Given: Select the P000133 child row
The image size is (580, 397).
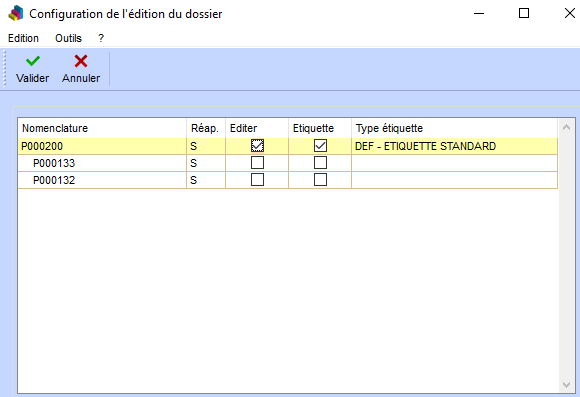Looking at the screenshot, I should pyautogui.click(x=287, y=163).
